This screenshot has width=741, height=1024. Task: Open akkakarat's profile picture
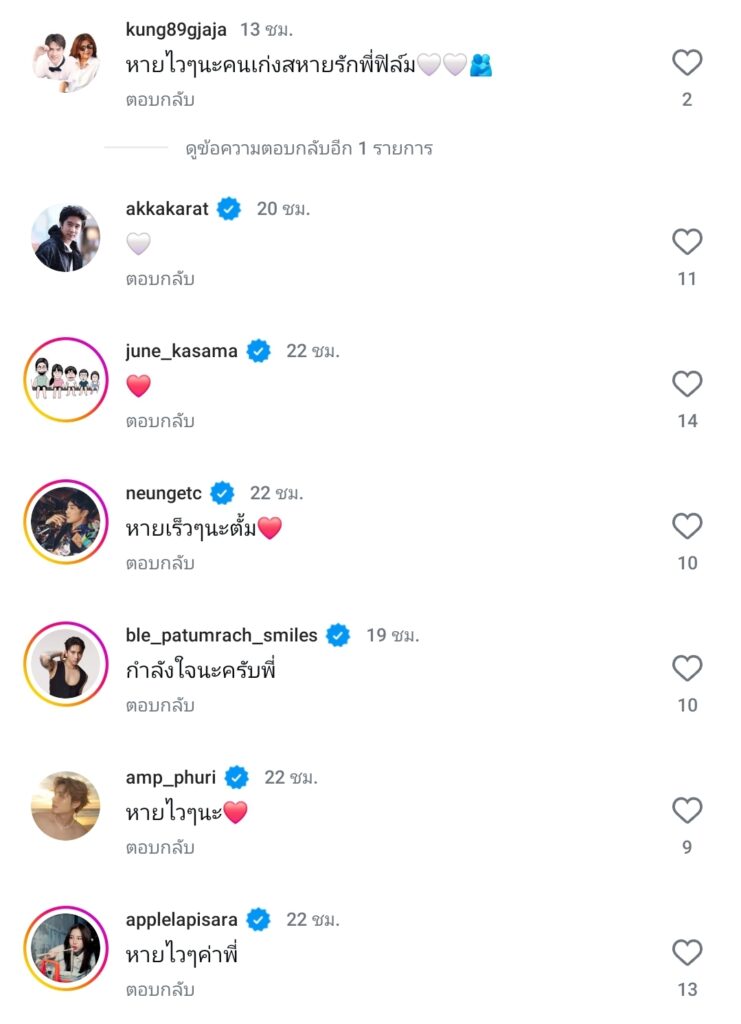[66, 238]
